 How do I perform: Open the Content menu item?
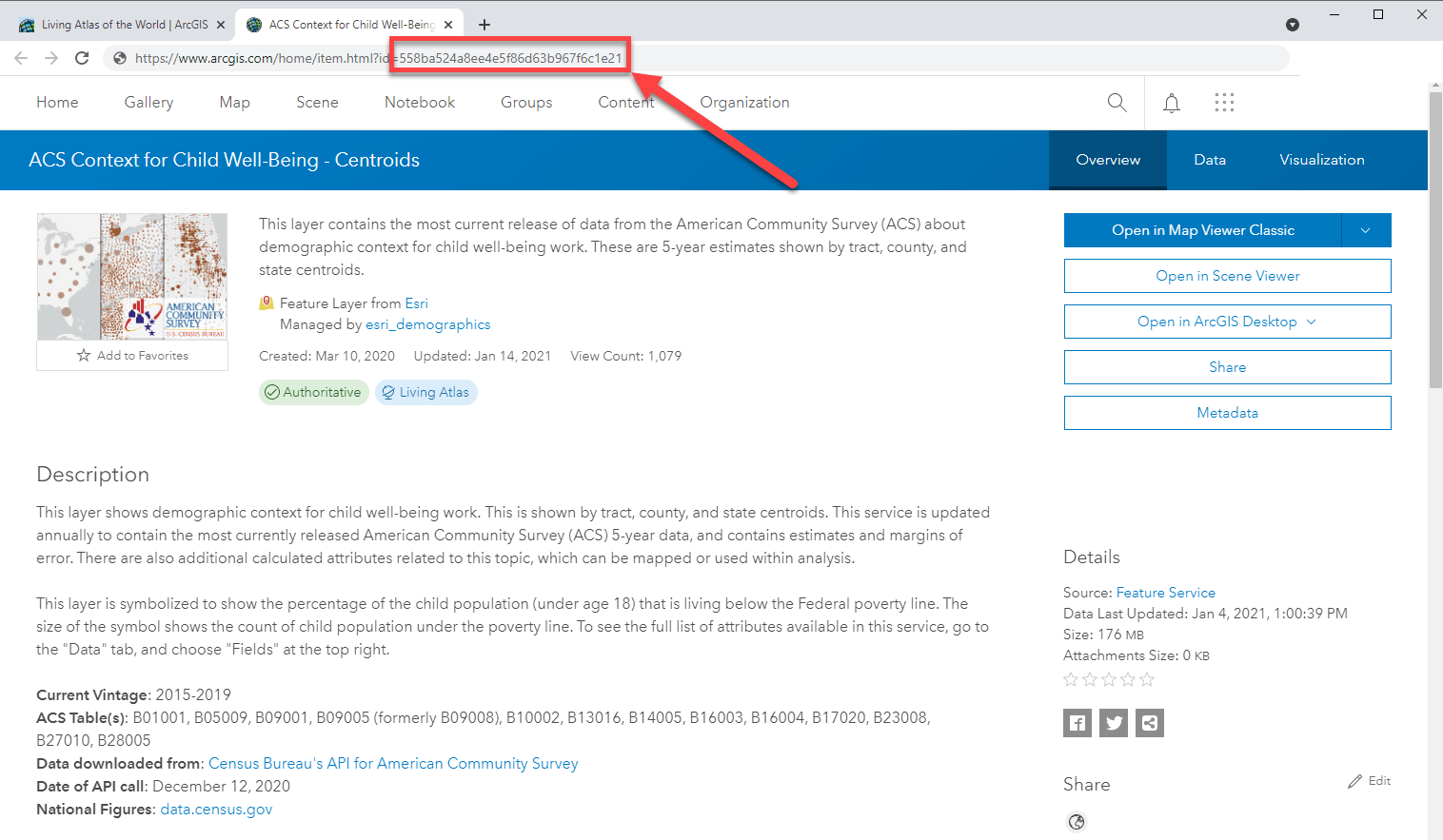[626, 103]
